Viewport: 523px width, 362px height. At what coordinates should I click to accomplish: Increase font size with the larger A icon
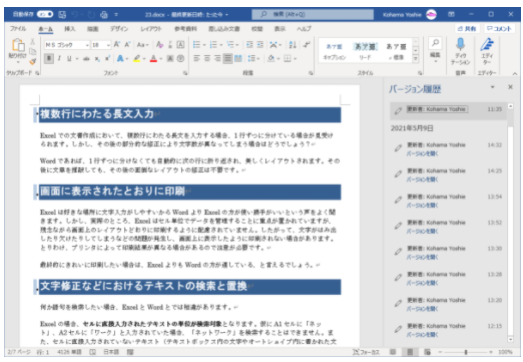(117, 44)
